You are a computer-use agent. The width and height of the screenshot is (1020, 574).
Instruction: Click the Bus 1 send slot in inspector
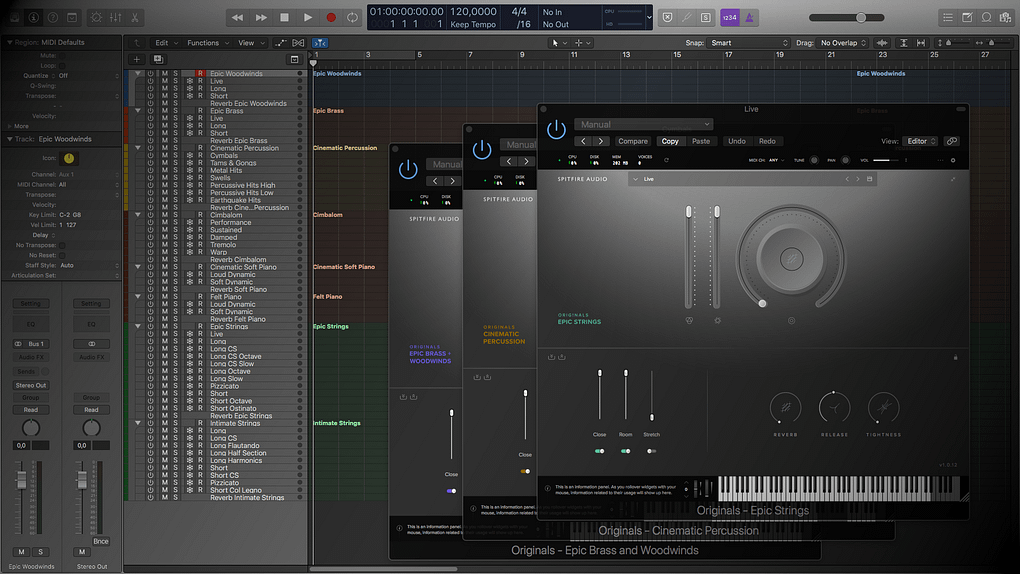[31, 344]
